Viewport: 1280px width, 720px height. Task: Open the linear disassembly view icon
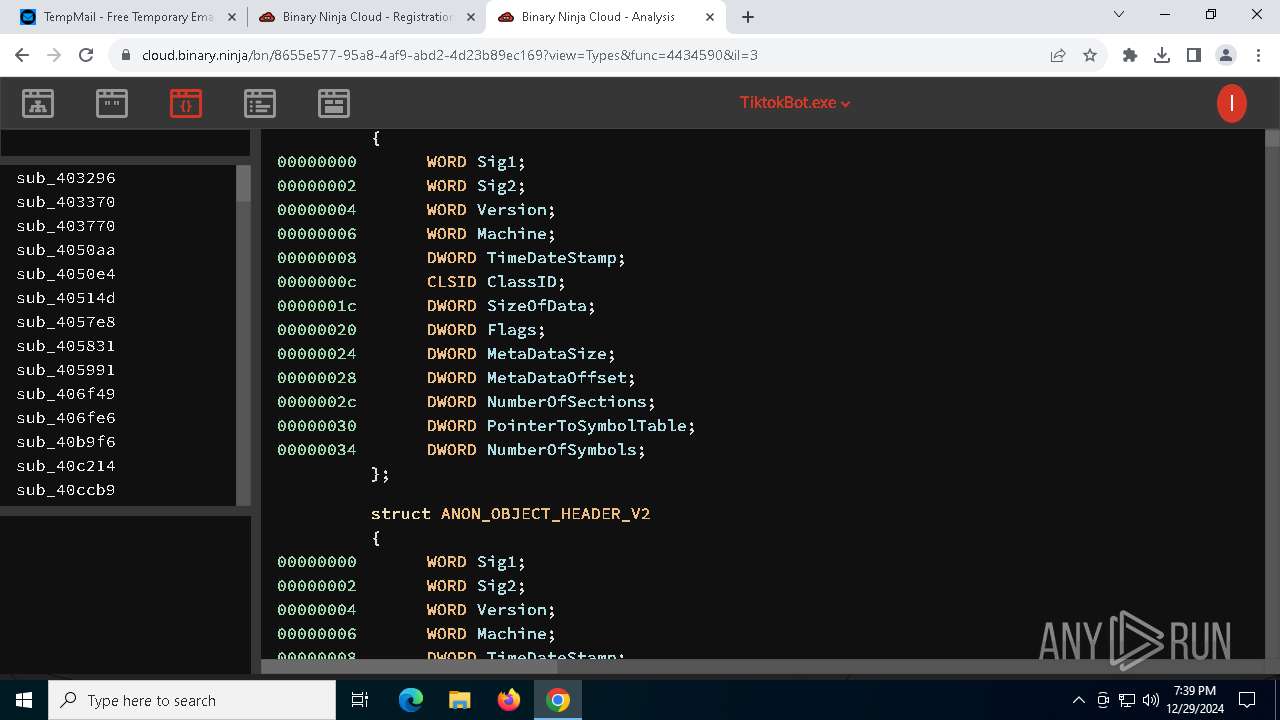point(260,103)
